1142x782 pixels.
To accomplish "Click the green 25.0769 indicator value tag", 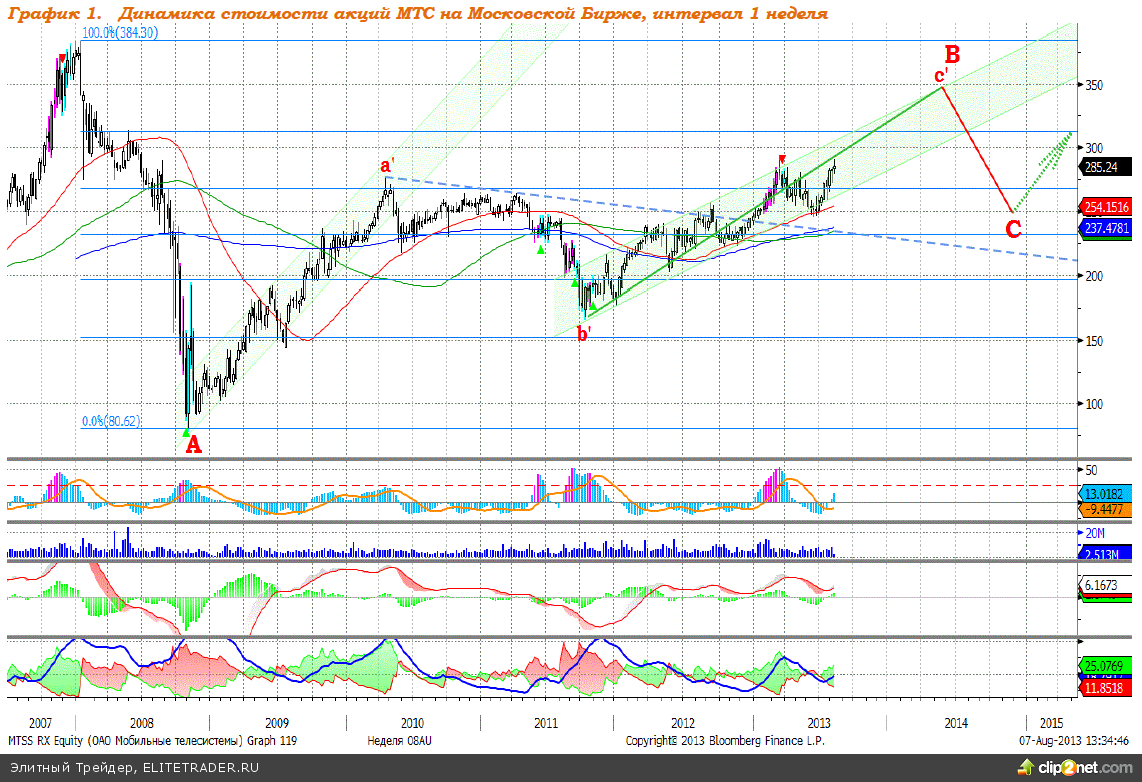I will coord(1106,665).
